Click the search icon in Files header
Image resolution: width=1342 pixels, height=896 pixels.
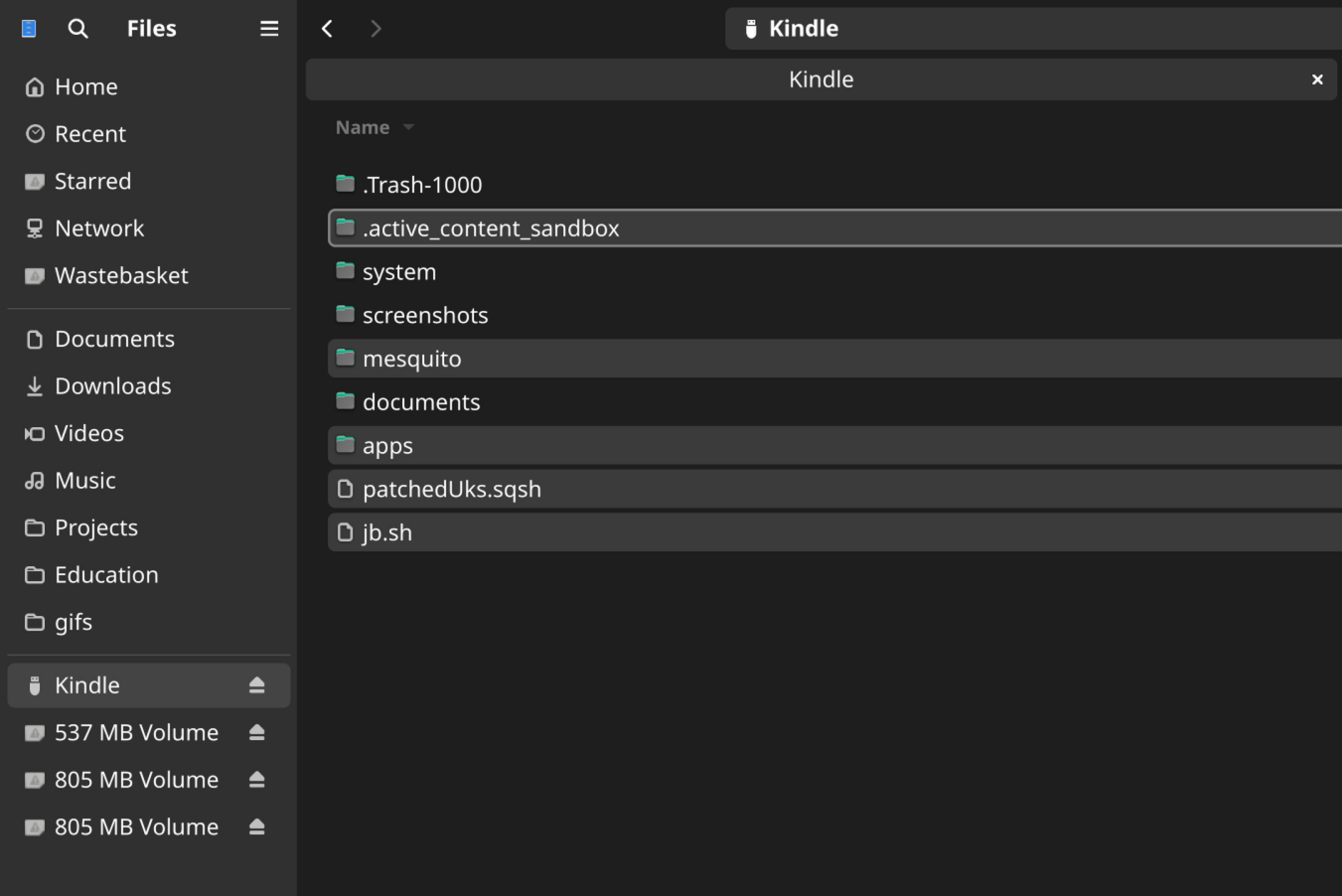point(77,29)
